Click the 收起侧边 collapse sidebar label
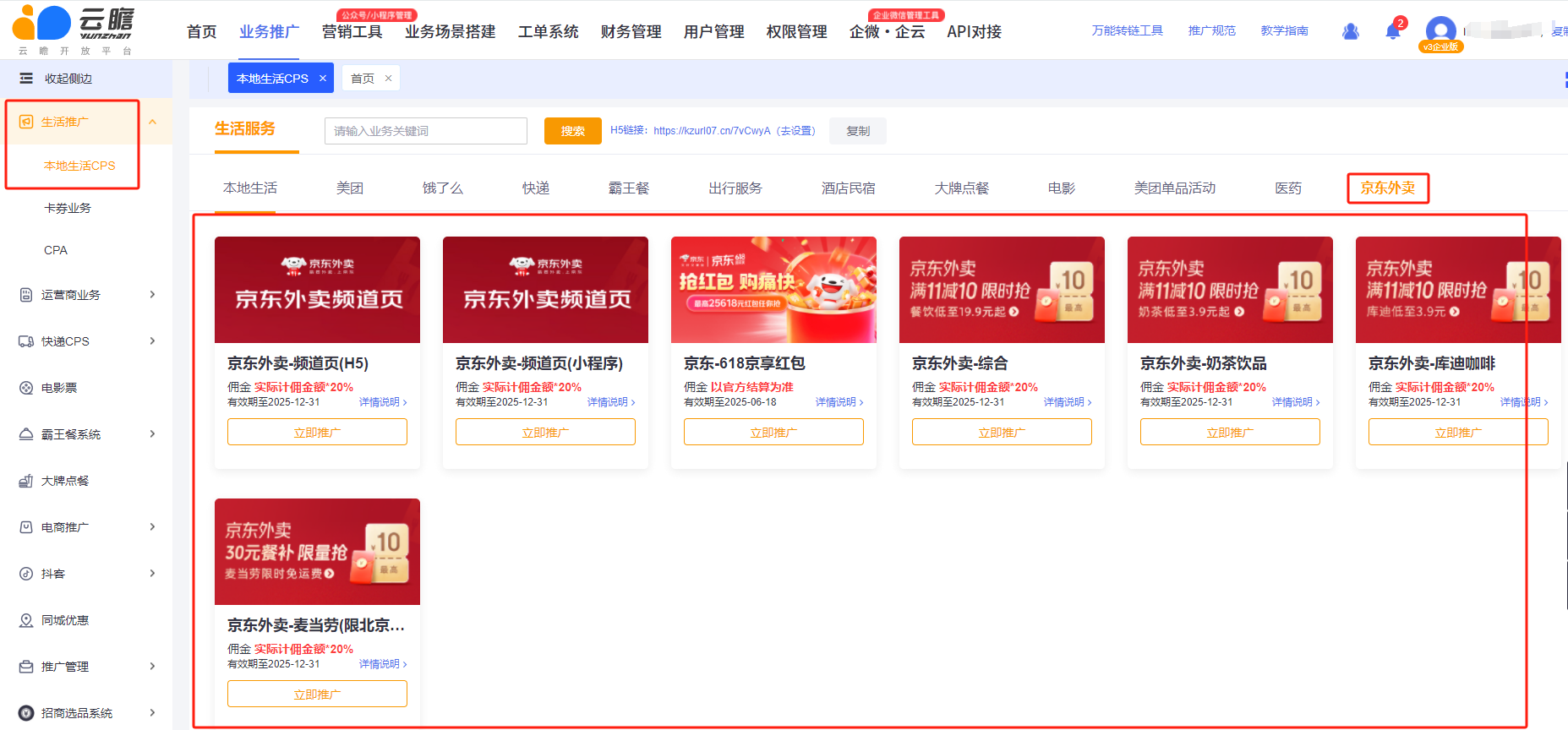Screen dimensions: 1568x730 pos(68,79)
